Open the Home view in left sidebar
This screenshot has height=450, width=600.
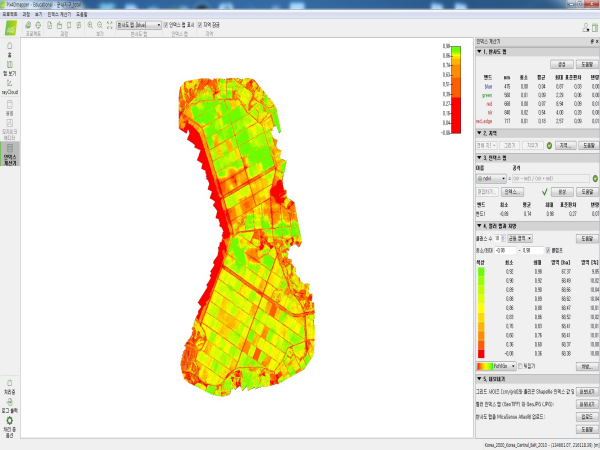[10, 49]
